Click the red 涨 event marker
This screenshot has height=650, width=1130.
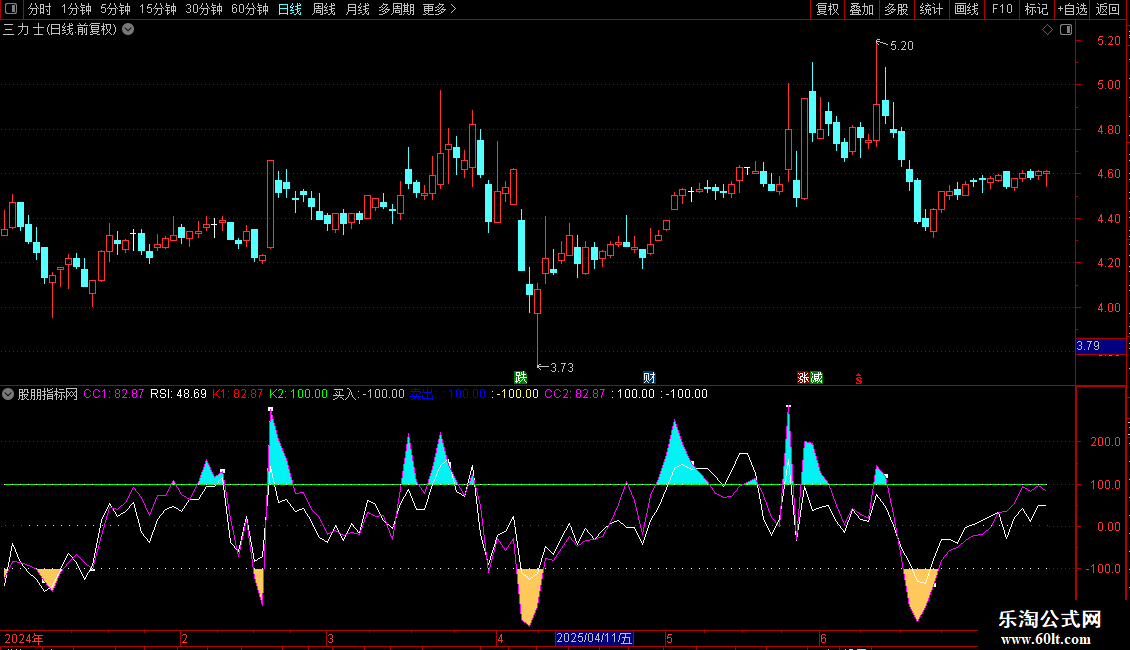pyautogui.click(x=804, y=378)
